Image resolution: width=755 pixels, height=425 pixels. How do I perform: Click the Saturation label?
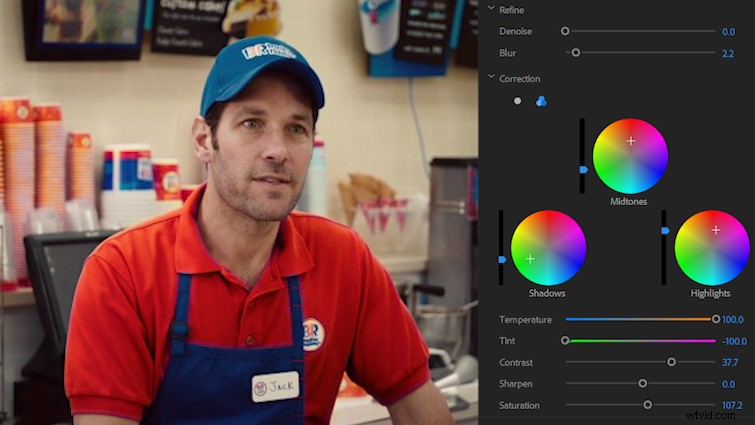coord(519,405)
